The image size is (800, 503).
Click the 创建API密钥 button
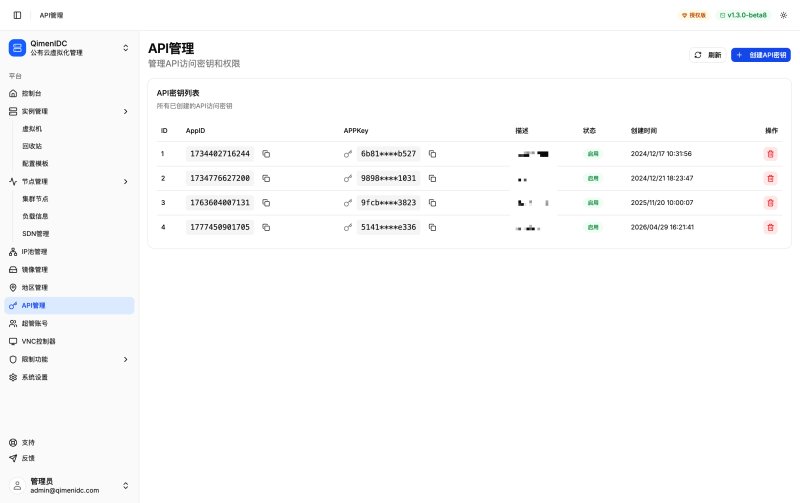tap(761, 55)
